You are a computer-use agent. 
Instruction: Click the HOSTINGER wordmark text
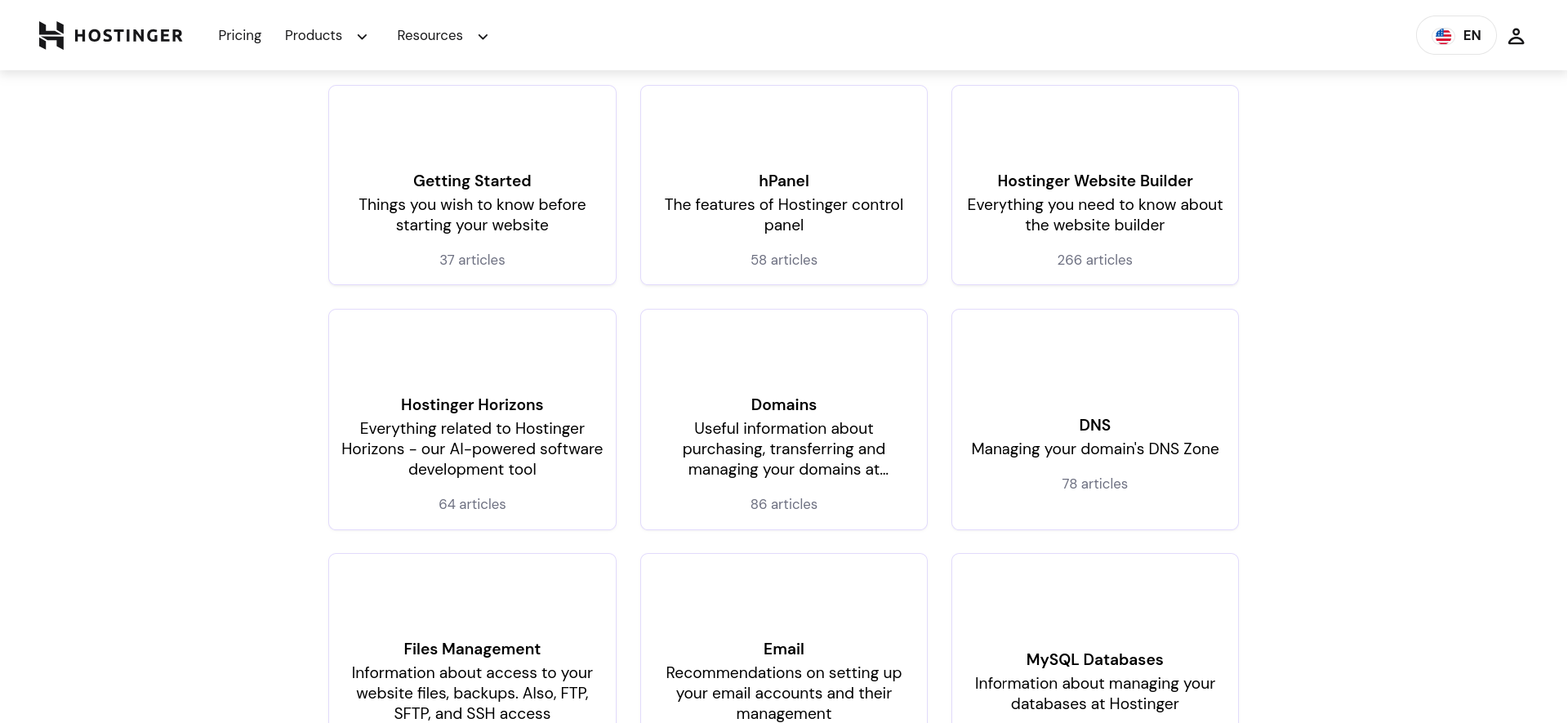128,35
